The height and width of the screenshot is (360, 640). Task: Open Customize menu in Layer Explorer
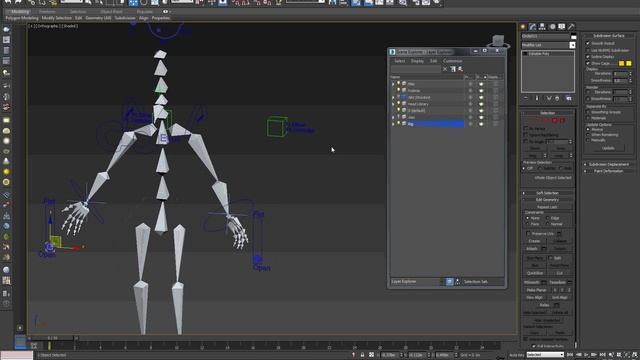coord(453,61)
